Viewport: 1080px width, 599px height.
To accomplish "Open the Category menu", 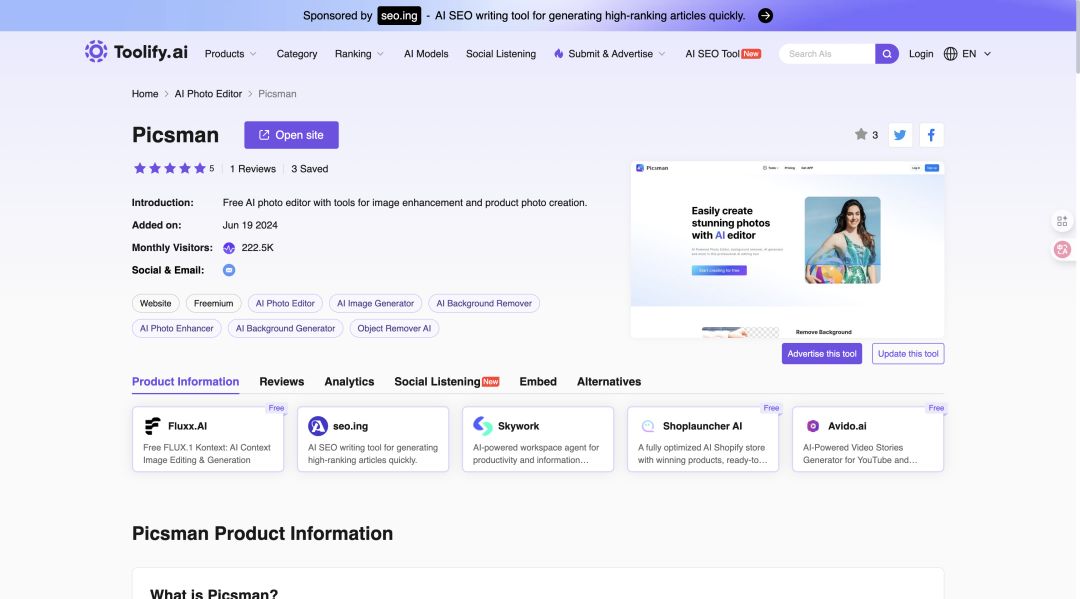I will pyautogui.click(x=297, y=54).
